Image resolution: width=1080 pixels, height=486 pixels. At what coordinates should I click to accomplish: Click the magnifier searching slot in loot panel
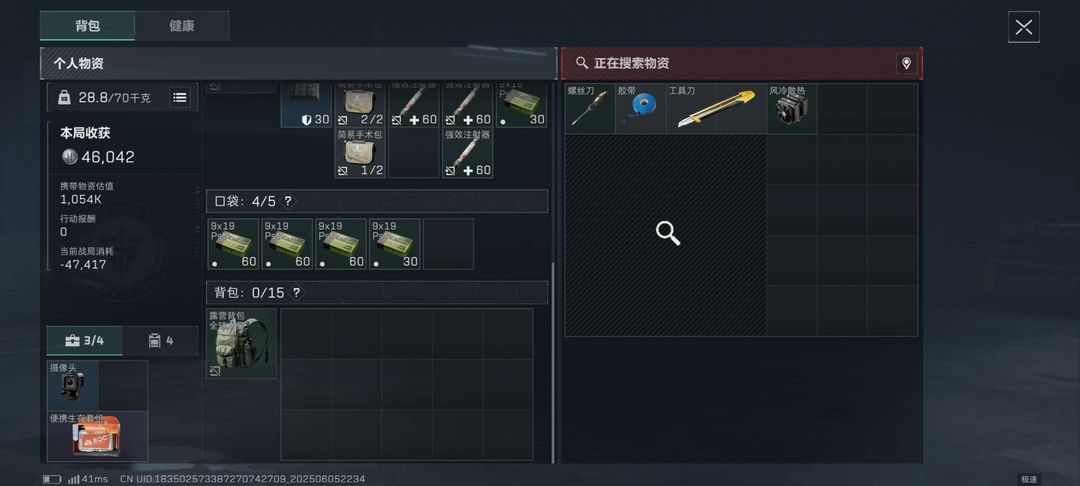pyautogui.click(x=666, y=235)
